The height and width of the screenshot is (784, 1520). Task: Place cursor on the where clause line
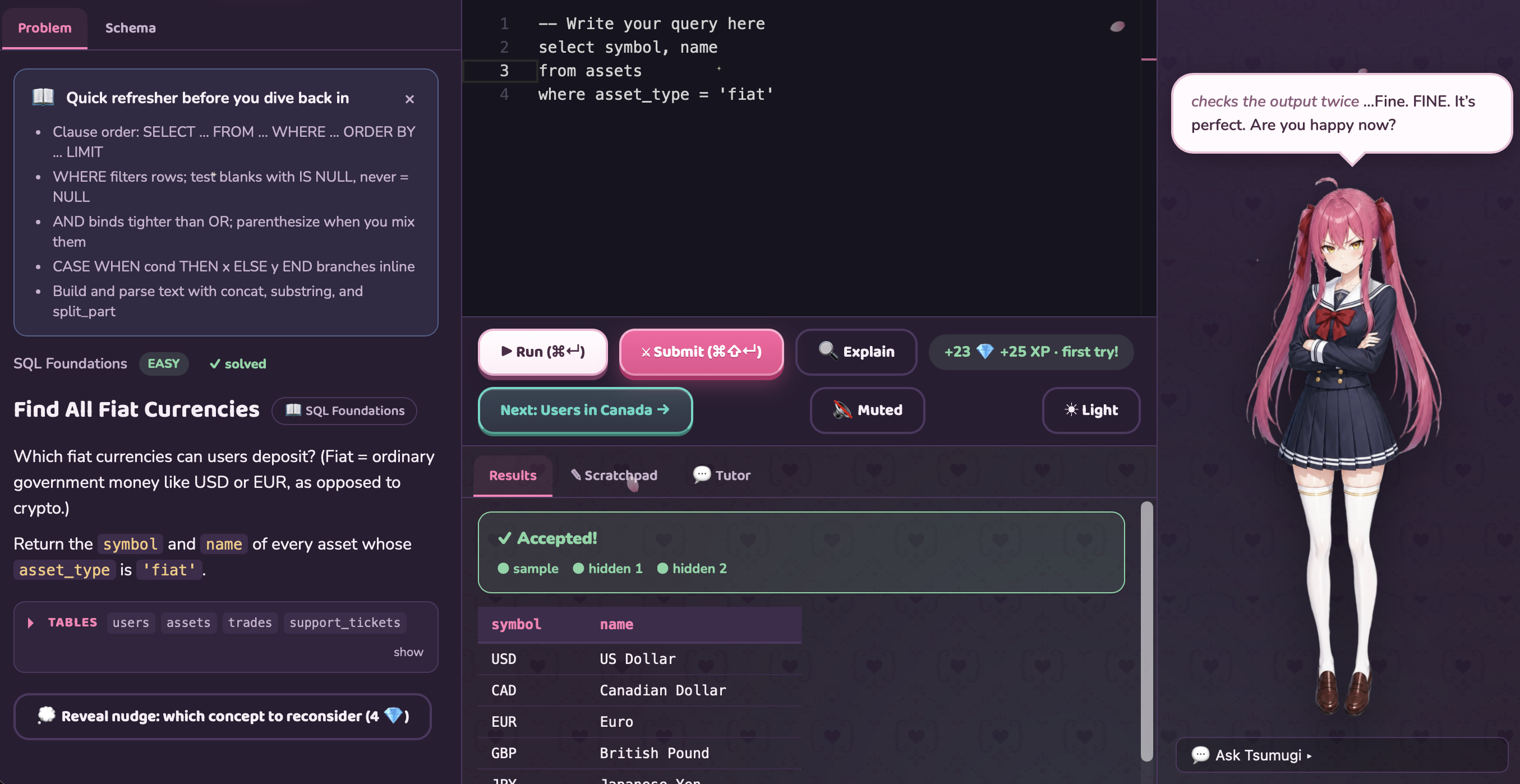[656, 94]
